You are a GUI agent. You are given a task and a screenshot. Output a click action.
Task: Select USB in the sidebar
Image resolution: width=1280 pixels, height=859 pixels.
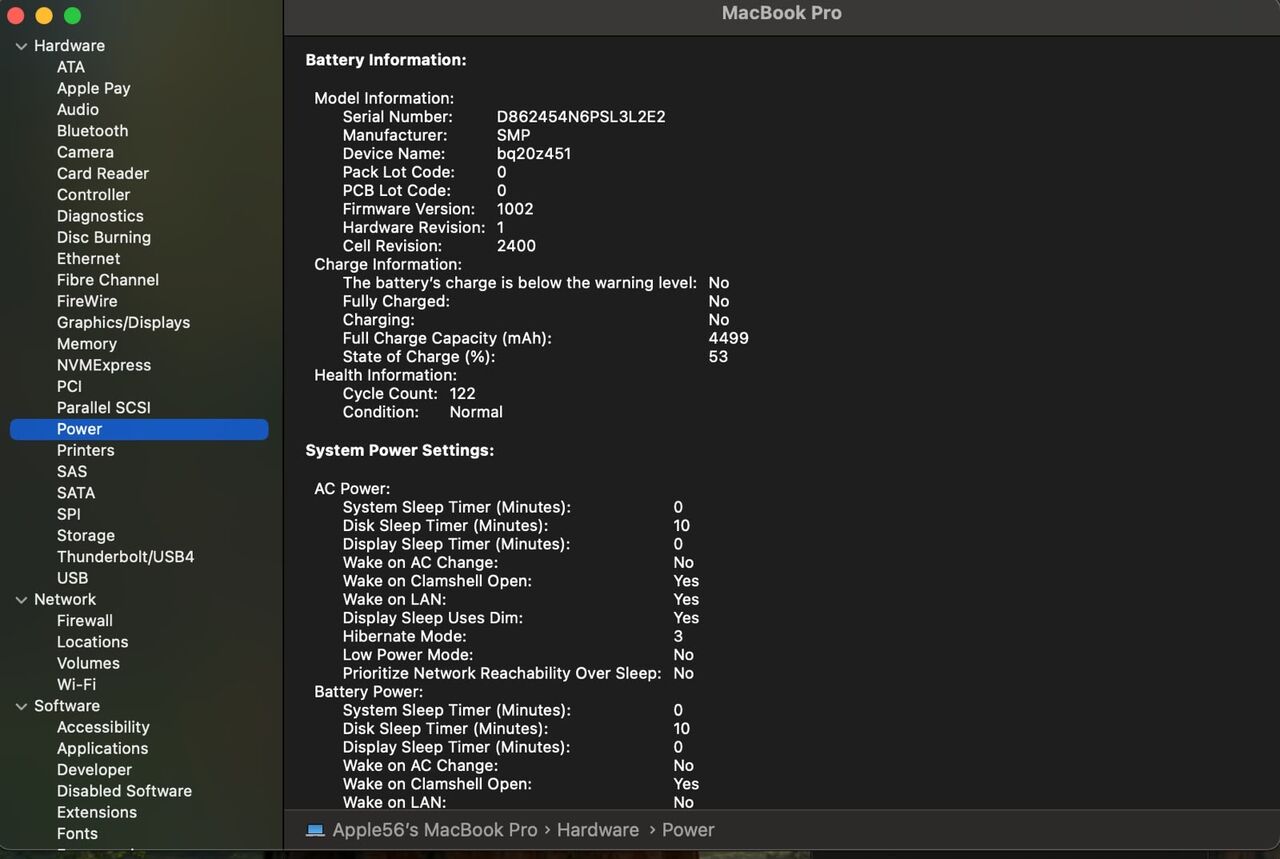pos(72,578)
